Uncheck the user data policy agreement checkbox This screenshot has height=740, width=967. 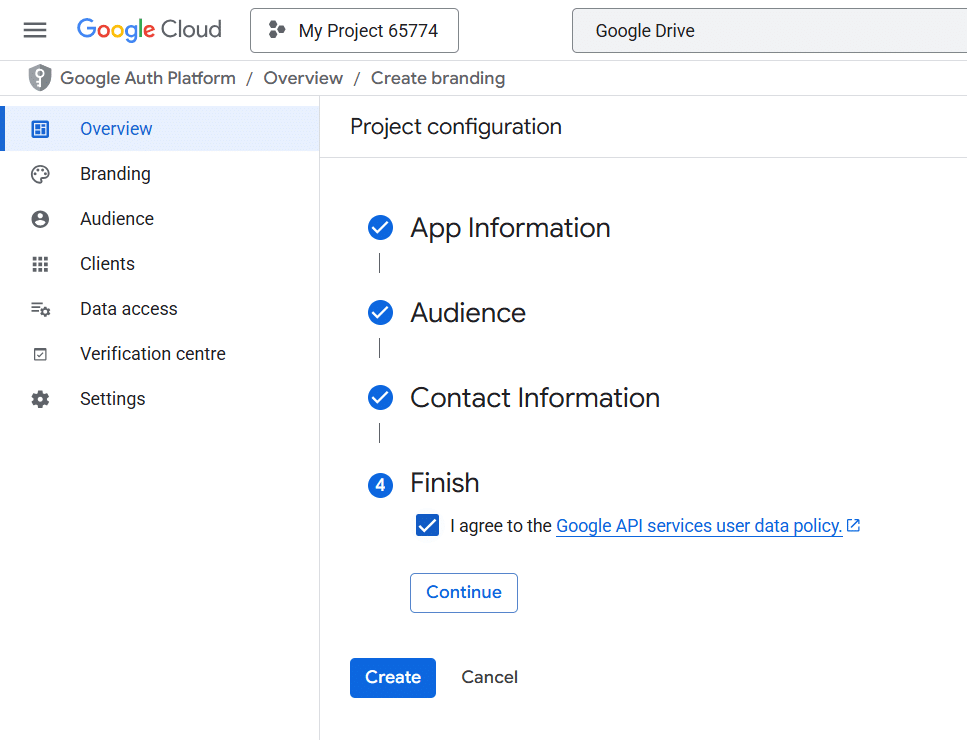pos(427,525)
